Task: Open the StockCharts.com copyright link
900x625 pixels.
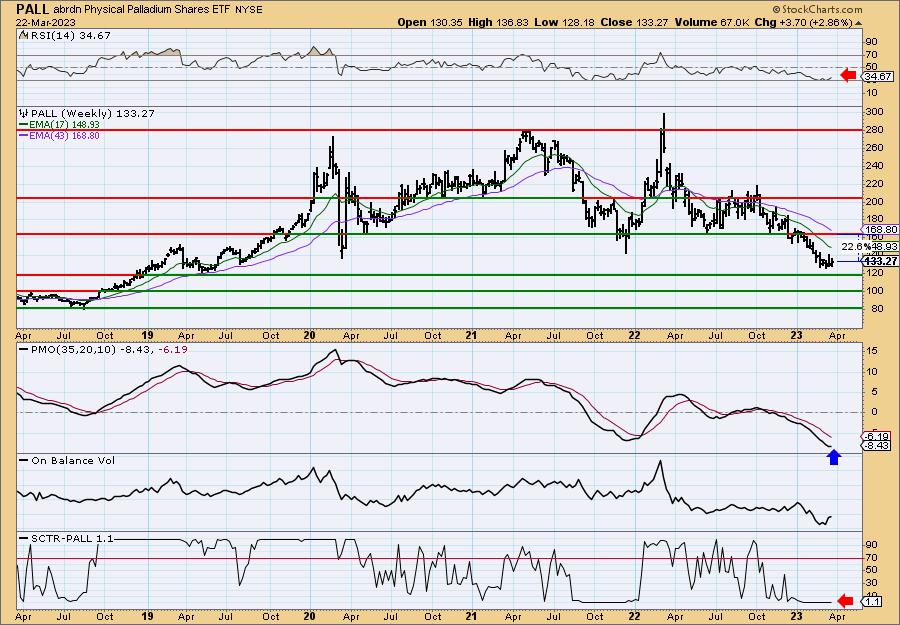Action: click(817, 9)
